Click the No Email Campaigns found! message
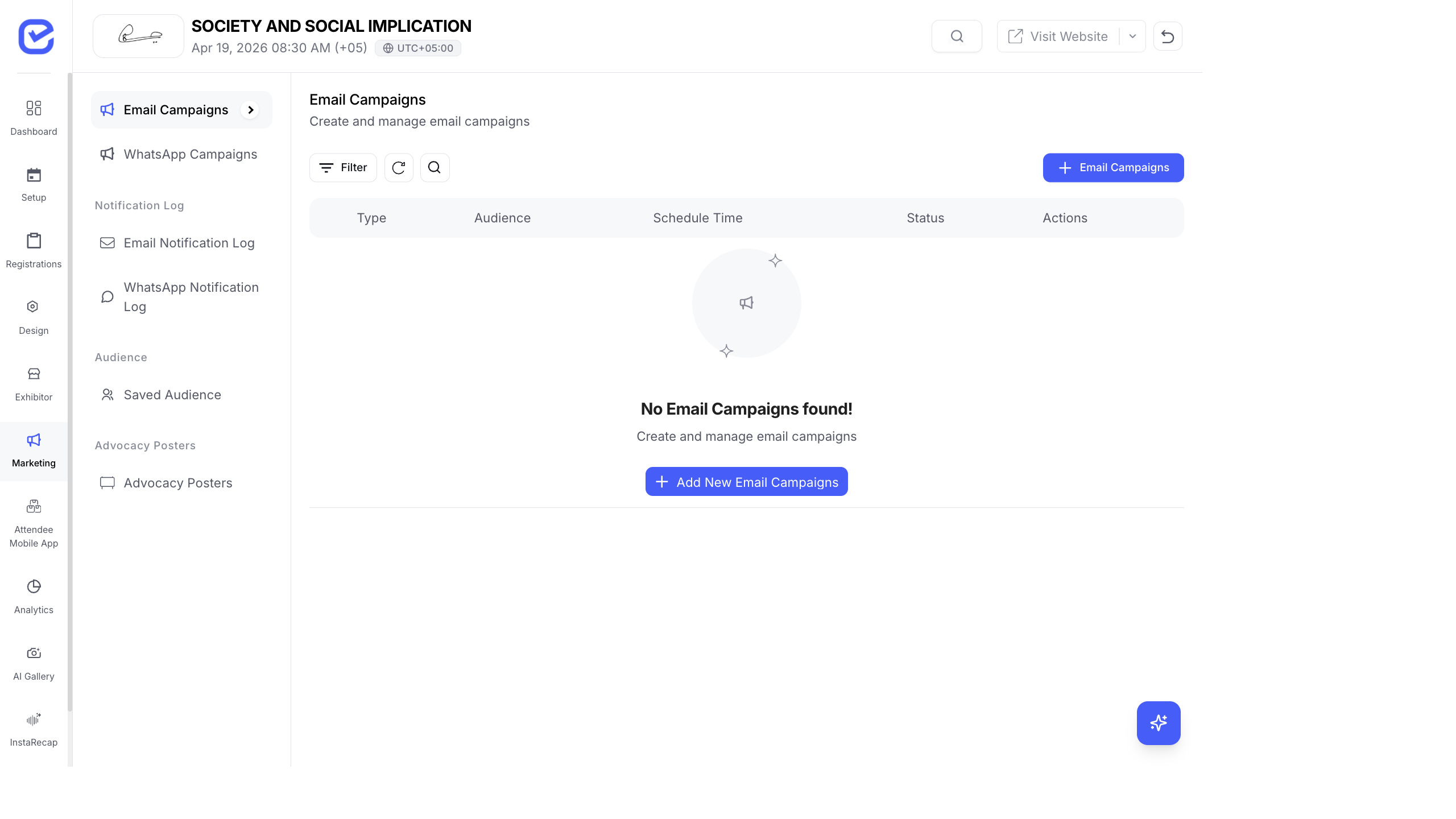This screenshot has height=819, width=1456. [x=746, y=409]
